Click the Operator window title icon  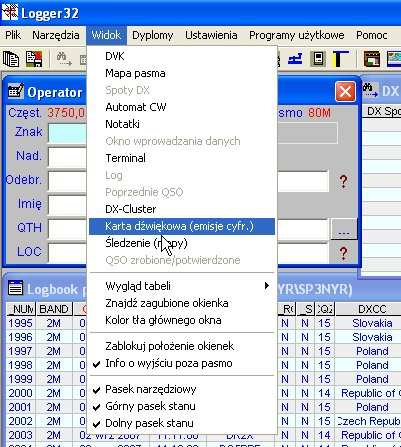(15, 91)
